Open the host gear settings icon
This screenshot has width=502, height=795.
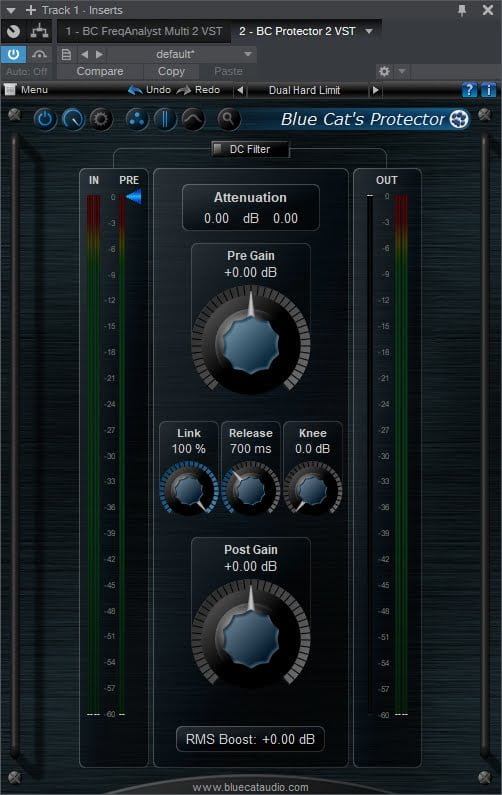[384, 71]
